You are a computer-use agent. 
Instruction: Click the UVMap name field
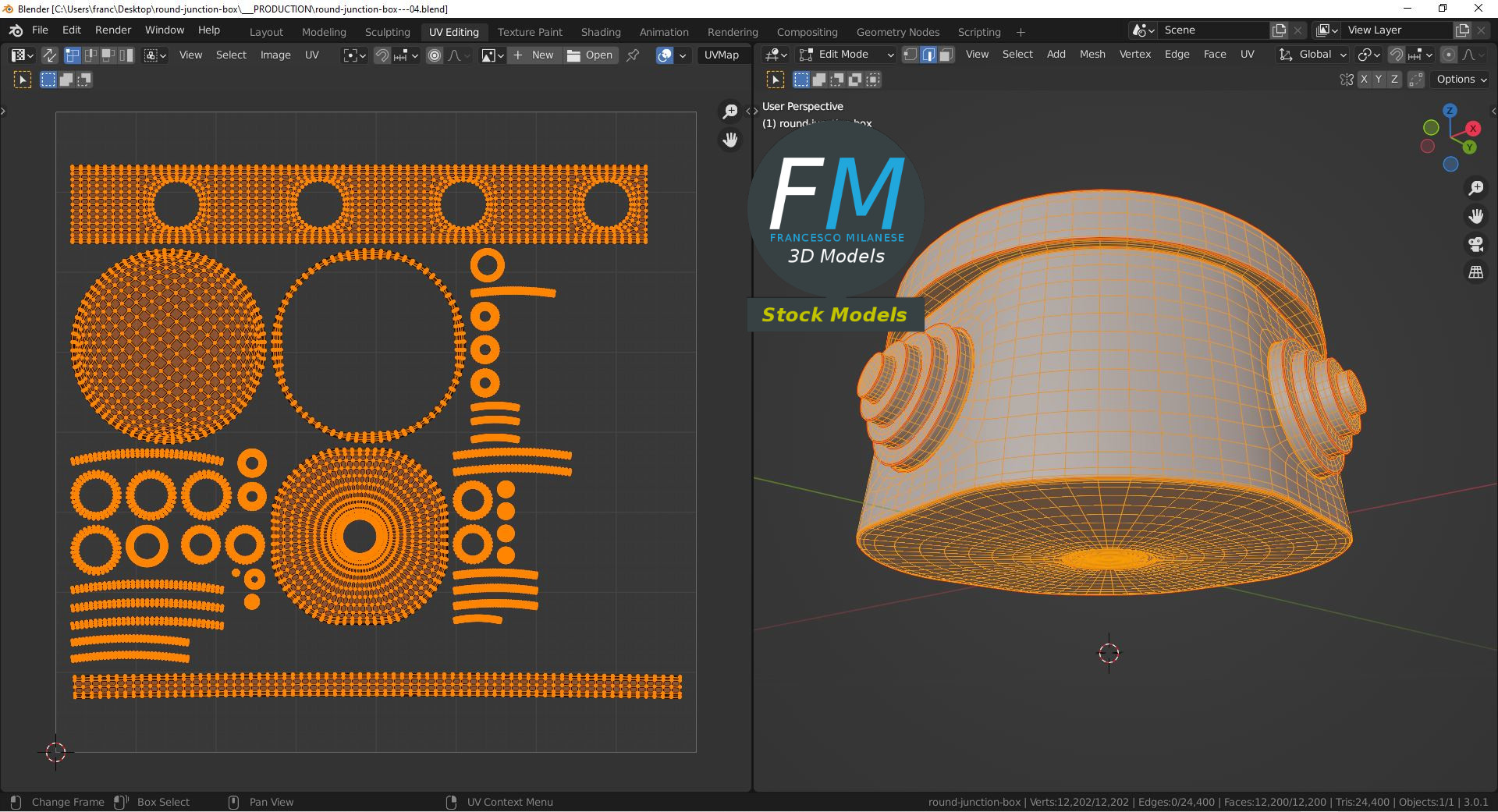[x=721, y=55]
